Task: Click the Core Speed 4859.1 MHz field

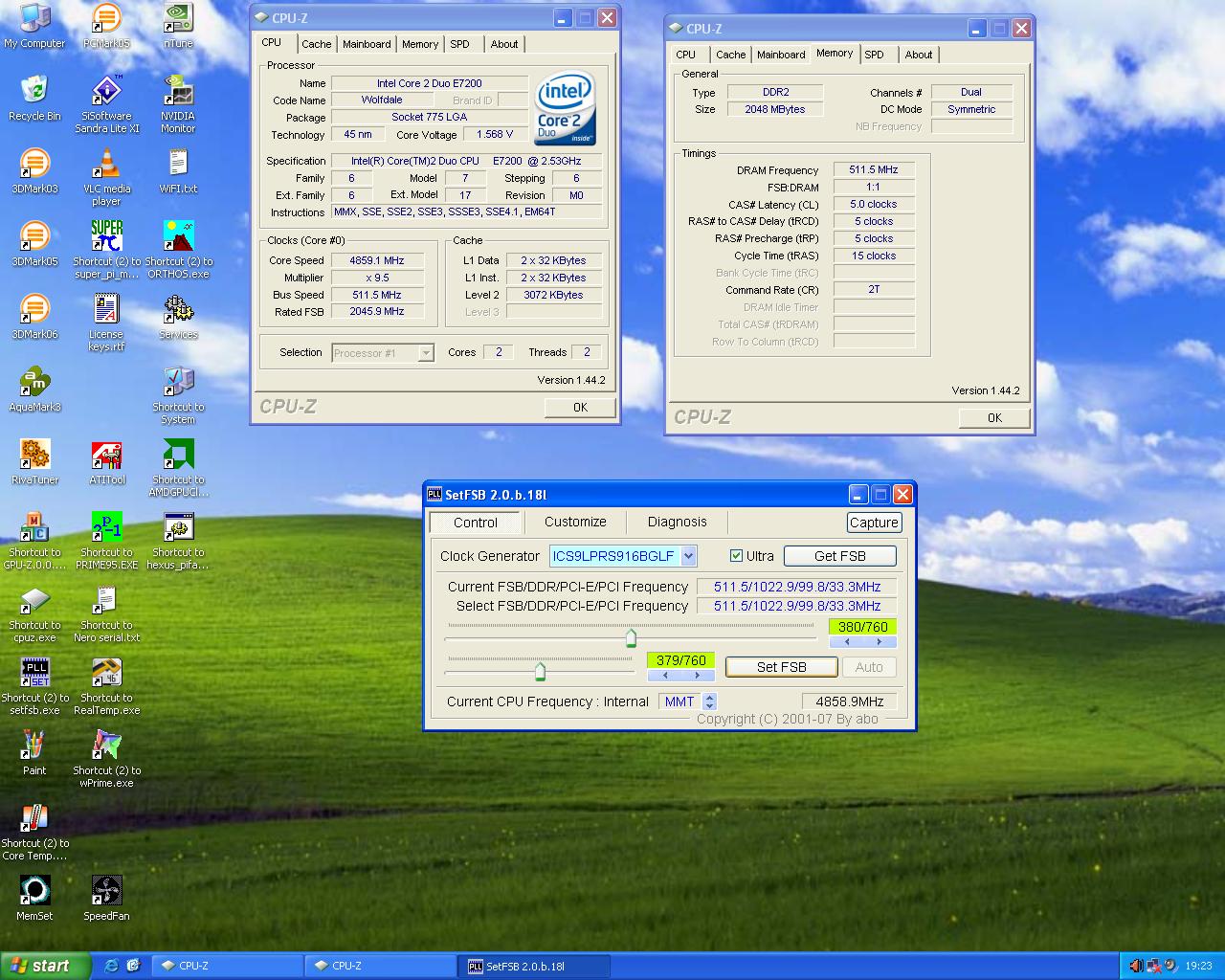Action: pos(376,260)
